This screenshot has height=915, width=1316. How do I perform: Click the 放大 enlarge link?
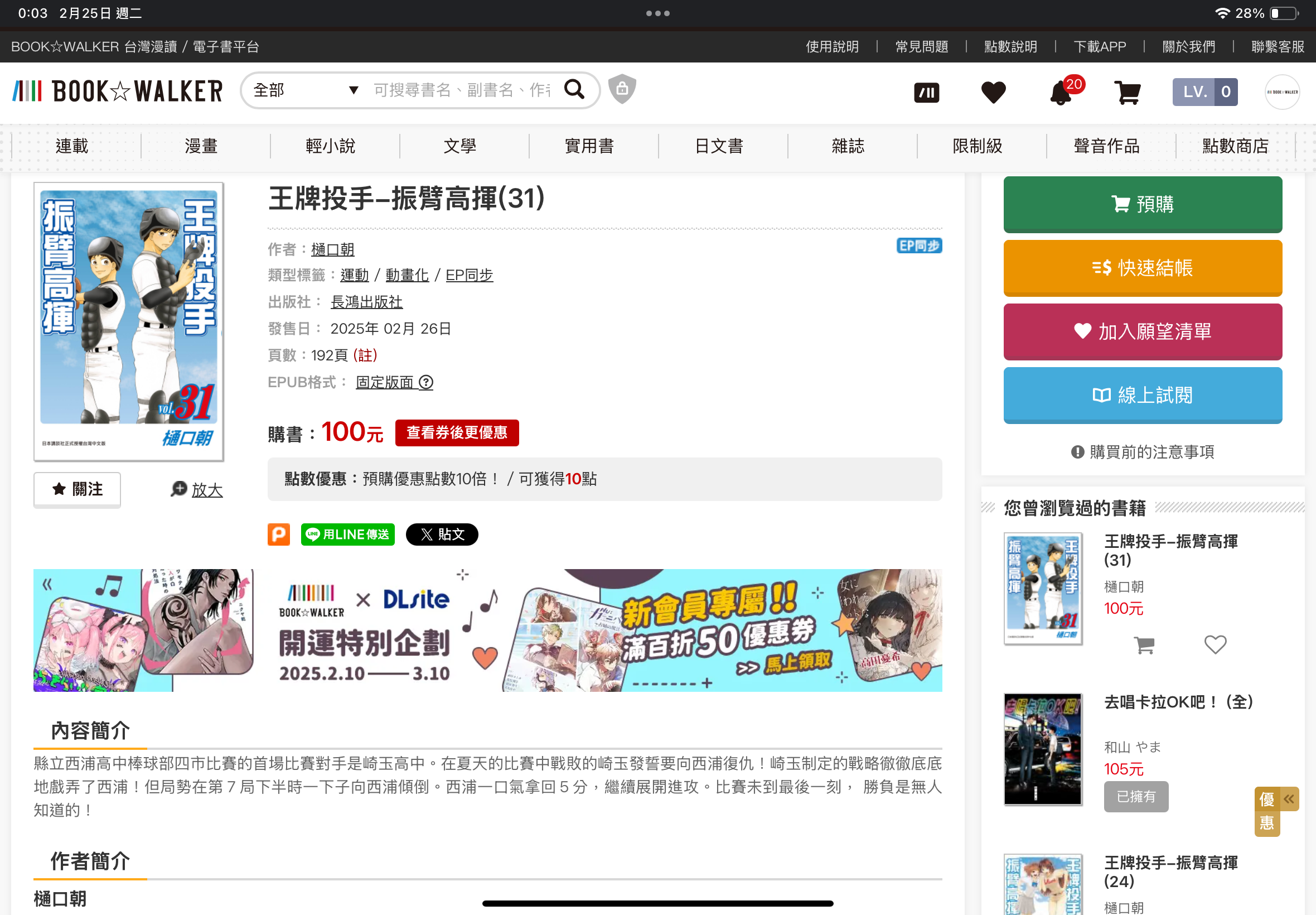pyautogui.click(x=207, y=490)
